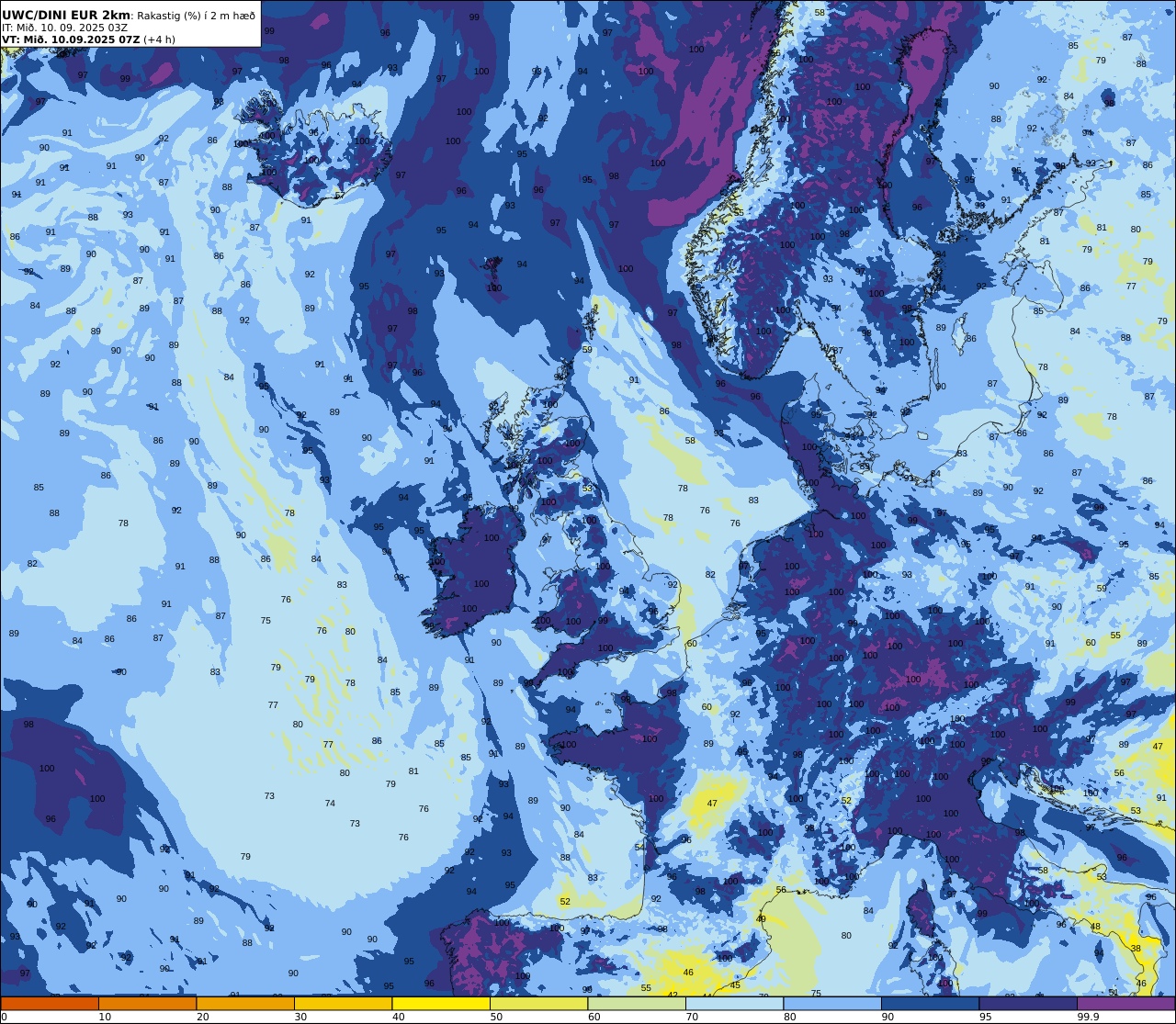
Task: Click the '42' humidity value on the map
Action: click(673, 995)
